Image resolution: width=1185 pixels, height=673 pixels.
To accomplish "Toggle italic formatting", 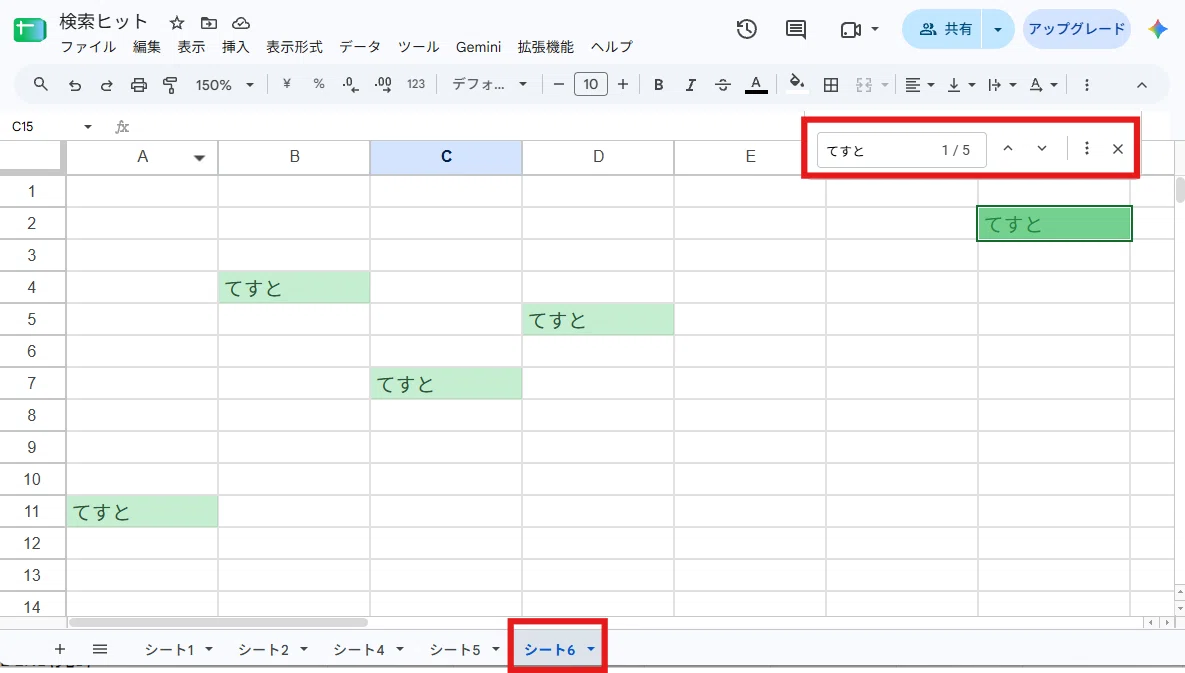I will 690,85.
